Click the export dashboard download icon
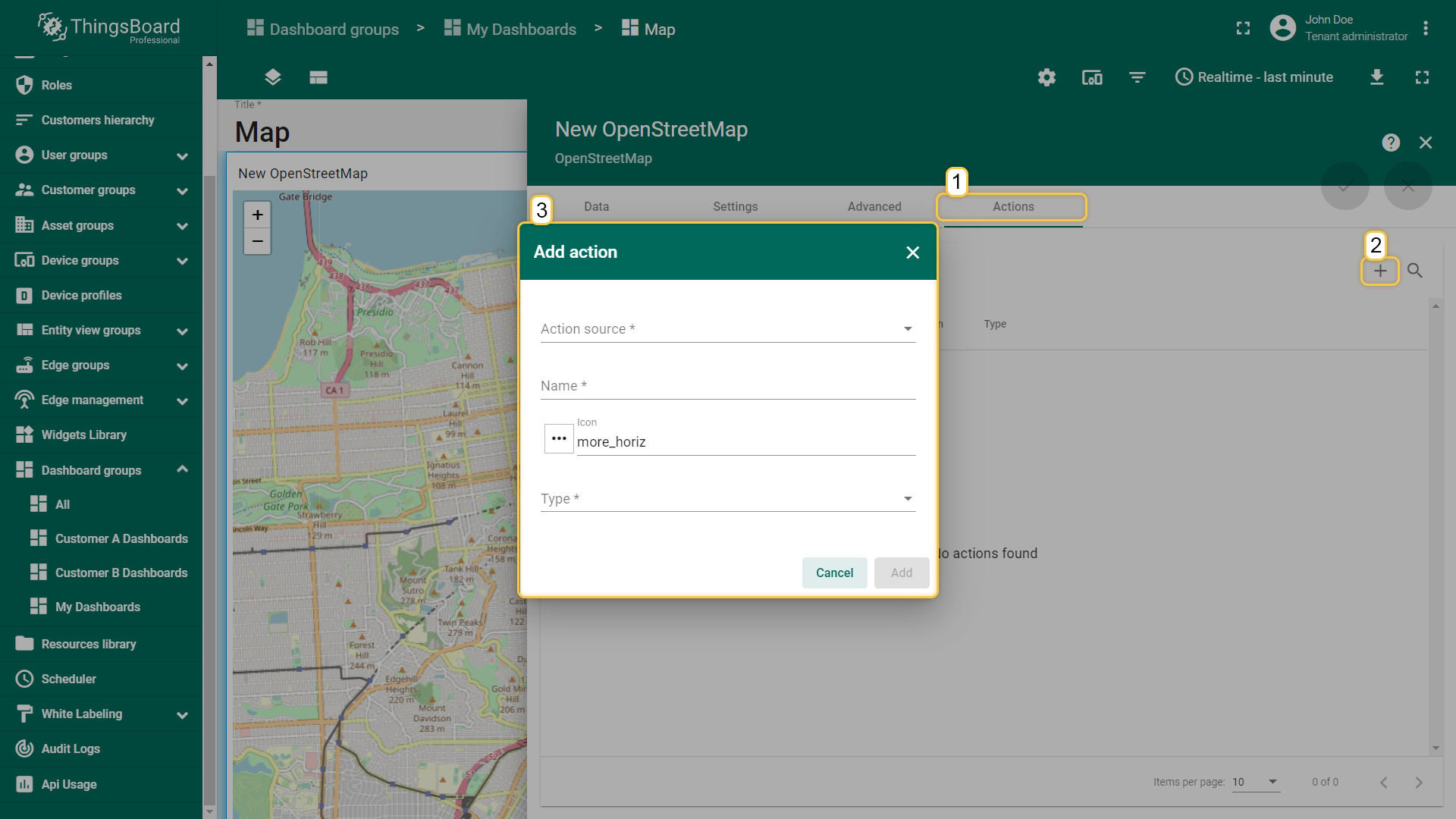Screen dimensions: 1456x819 tap(1377, 77)
